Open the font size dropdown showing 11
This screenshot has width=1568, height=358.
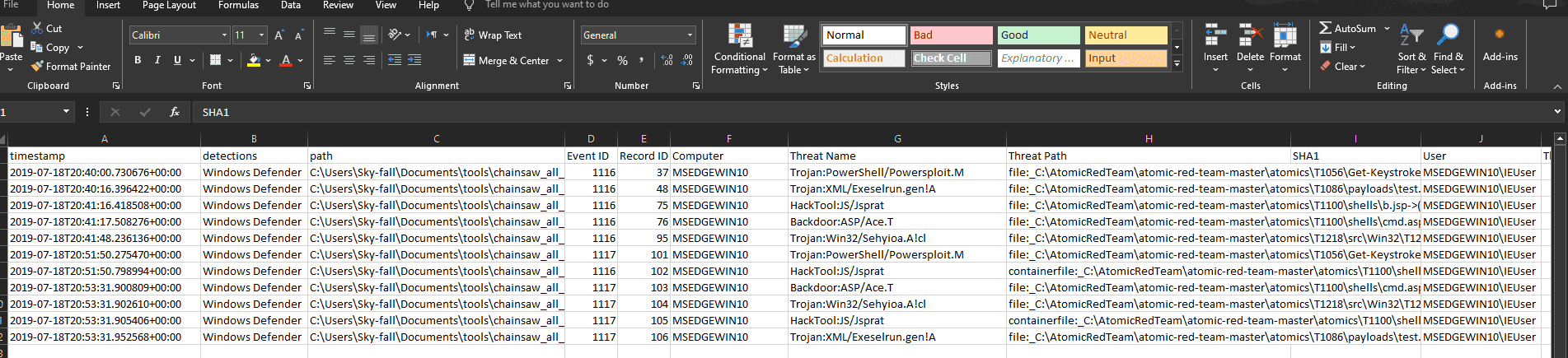262,35
